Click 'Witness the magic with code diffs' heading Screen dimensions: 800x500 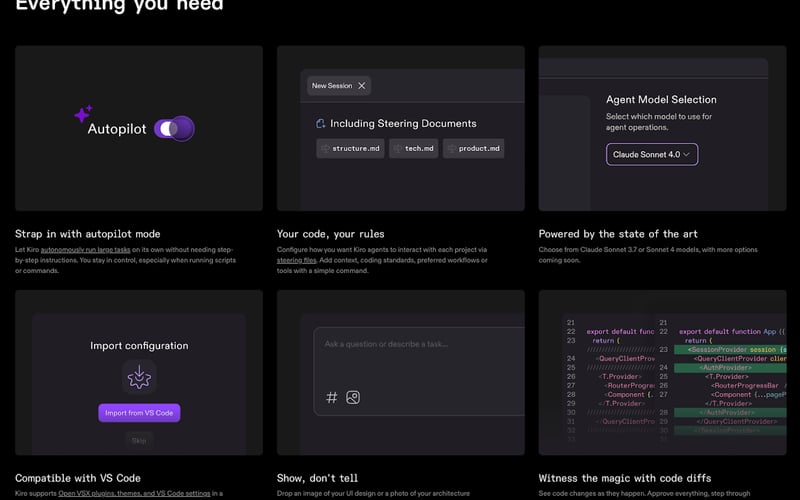tap(625, 478)
